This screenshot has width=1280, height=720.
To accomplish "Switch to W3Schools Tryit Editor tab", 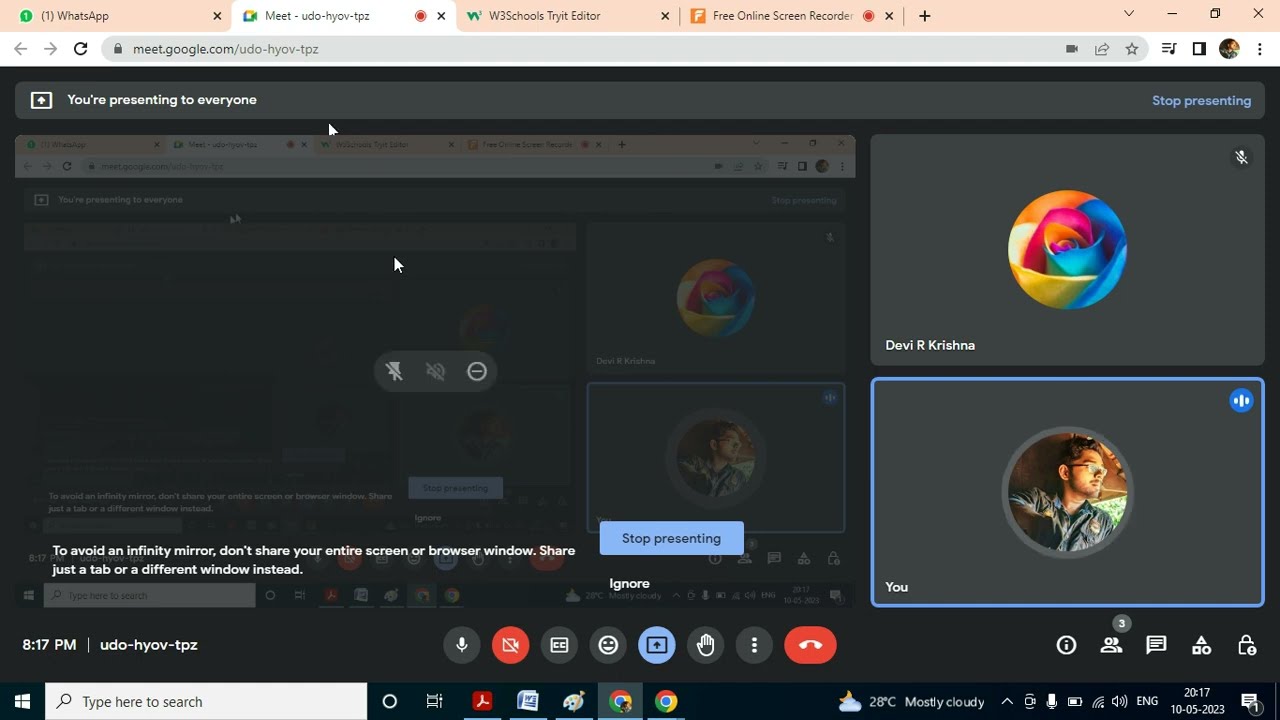I will tap(568, 16).
